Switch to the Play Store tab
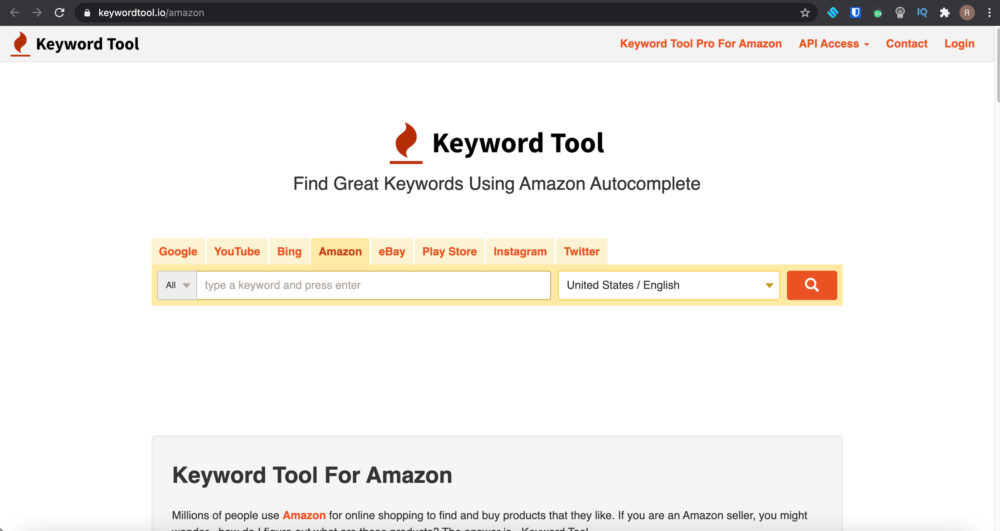The width and height of the screenshot is (1000, 531). (450, 251)
